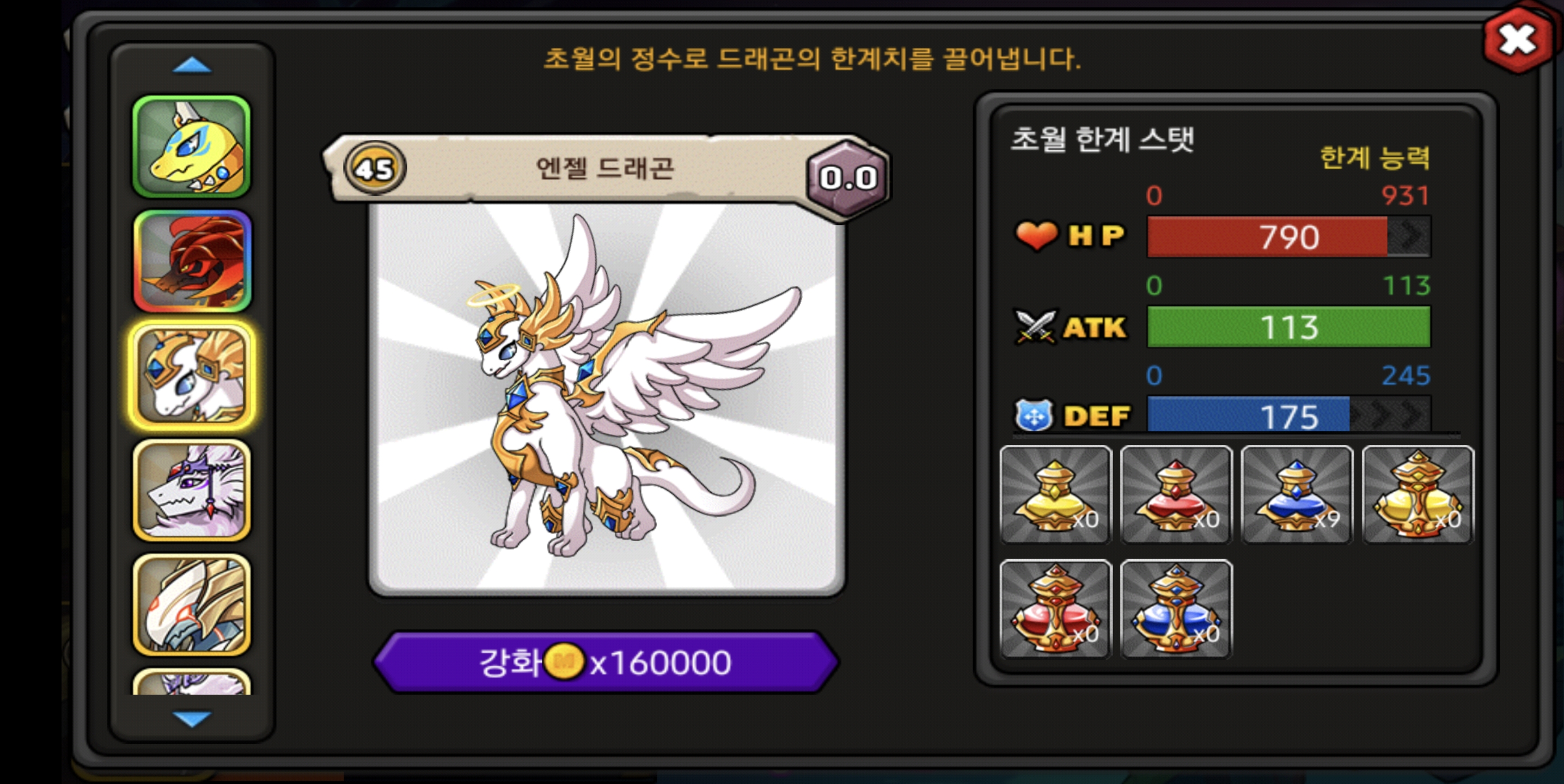Choose the red fire dragon portrait
This screenshot has width=1564, height=784.
(x=192, y=261)
